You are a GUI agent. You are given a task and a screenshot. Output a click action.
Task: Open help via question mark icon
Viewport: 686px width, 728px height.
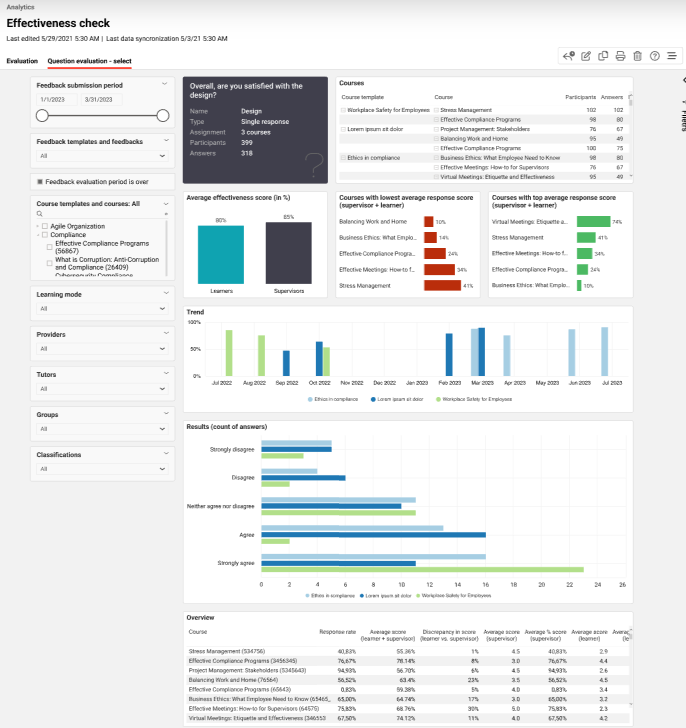654,56
